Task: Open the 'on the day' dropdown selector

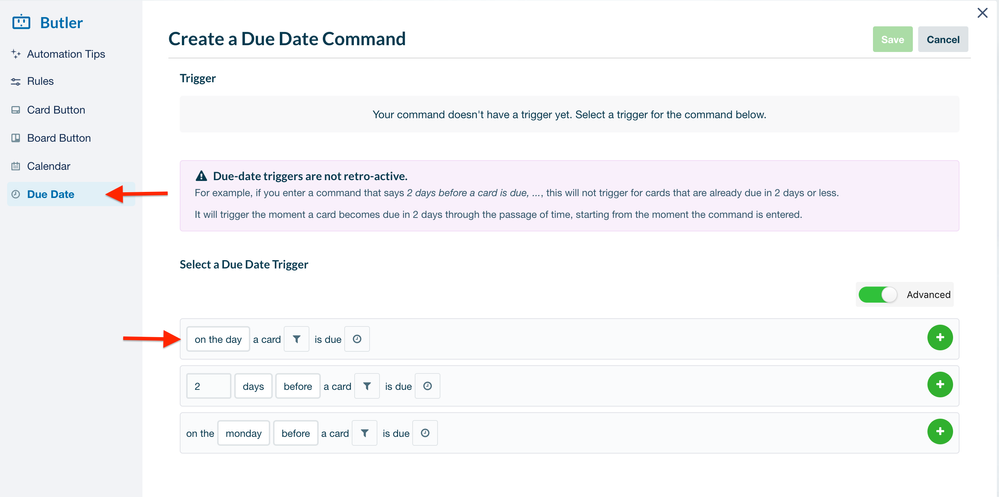Action: [218, 340]
